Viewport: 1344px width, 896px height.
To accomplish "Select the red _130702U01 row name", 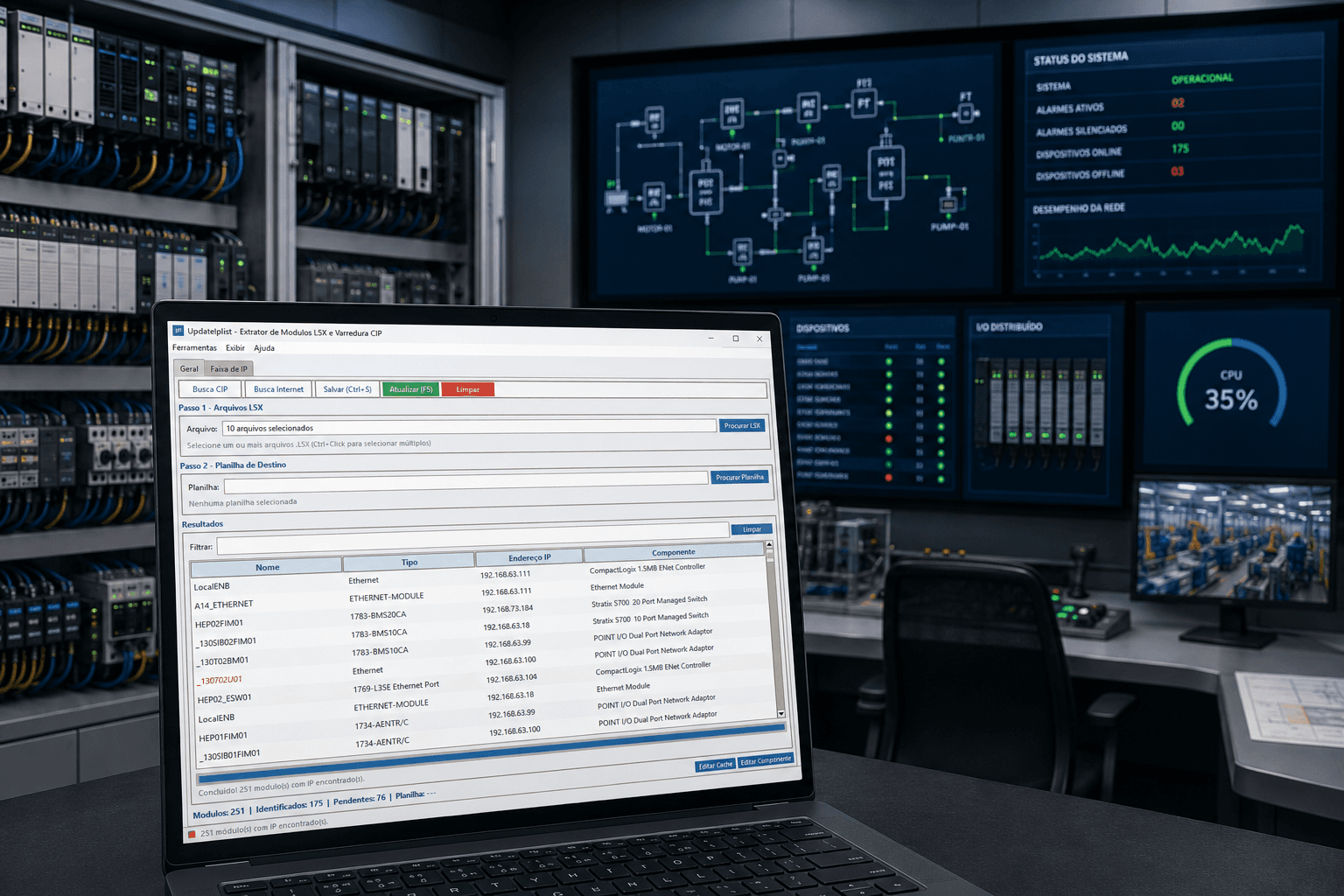I will (x=220, y=680).
